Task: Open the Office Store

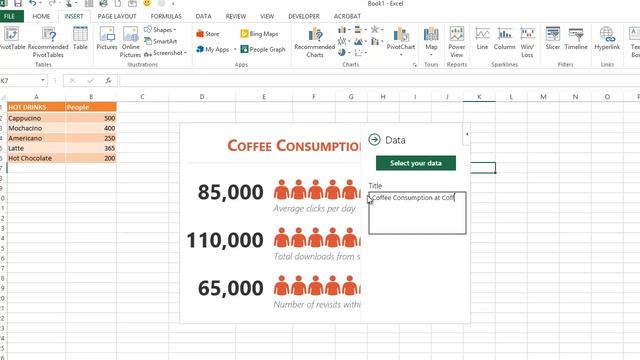Action: point(208,34)
